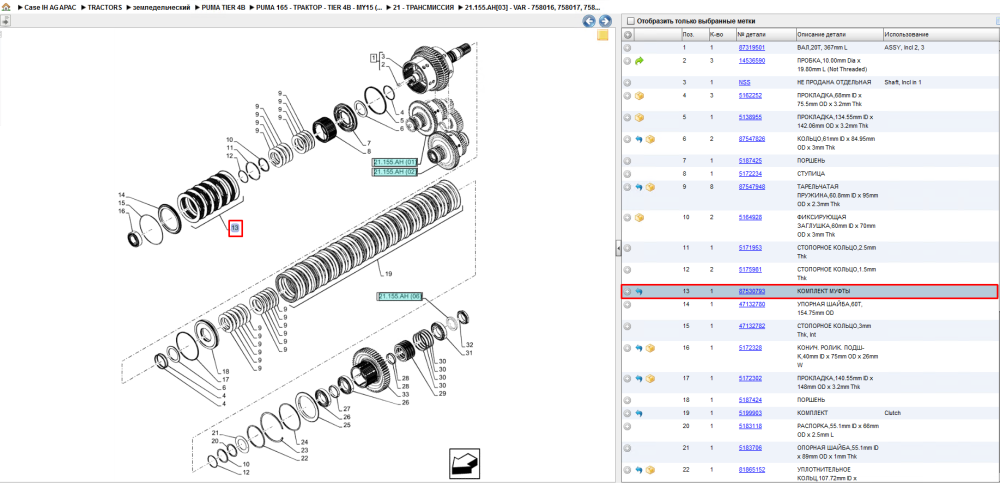Open the 21.155.AH (02) diagram reference label

[395, 172]
